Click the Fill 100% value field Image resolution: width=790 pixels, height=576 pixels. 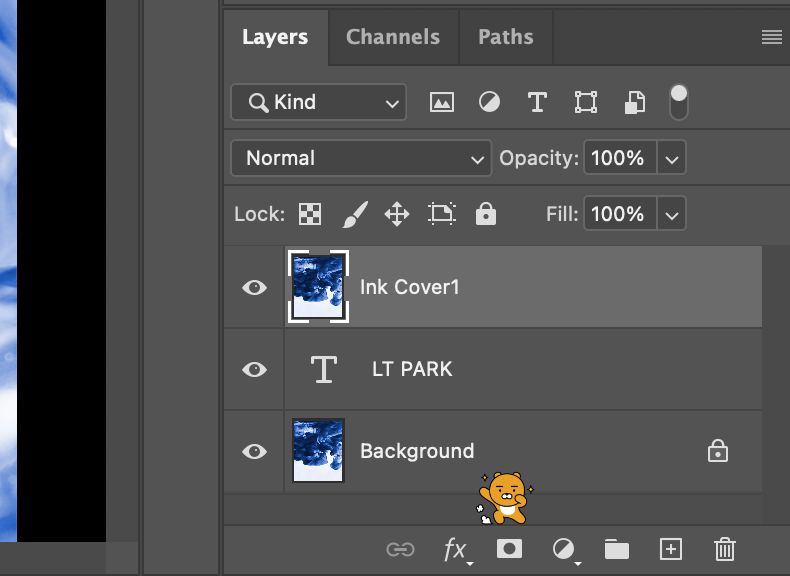point(620,214)
